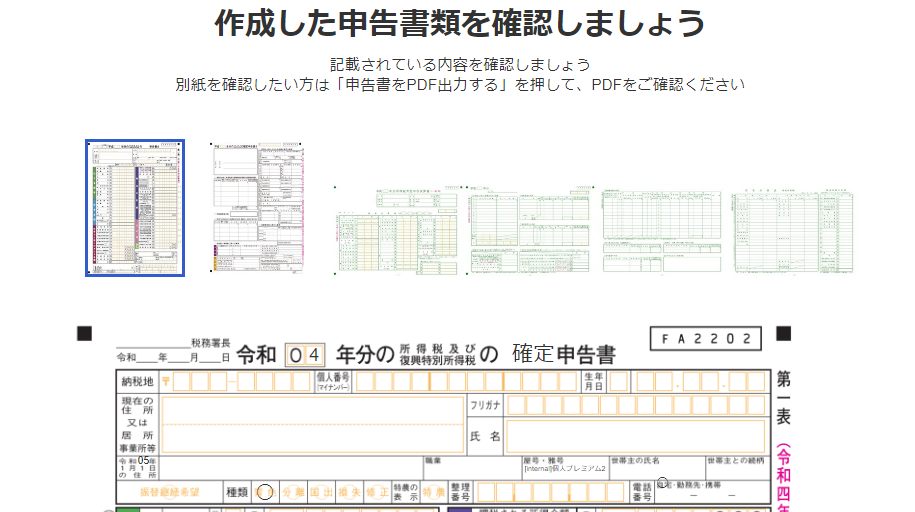Open the fourth thumbnail green form page
Image resolution: width=915 pixels, height=512 pixels.
click(530, 230)
